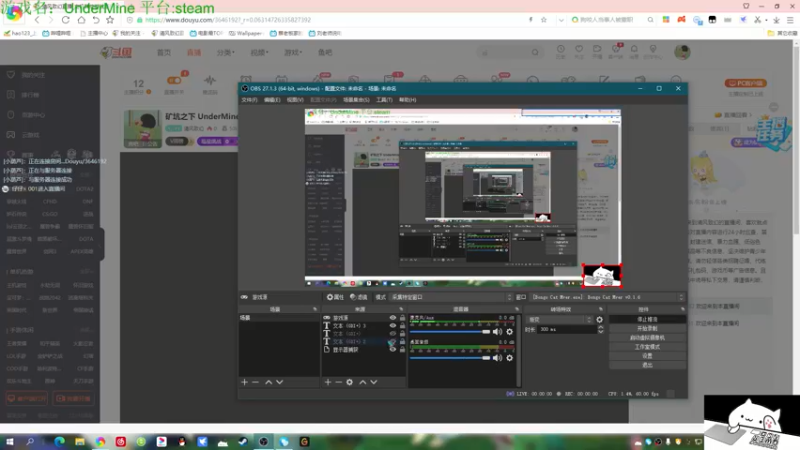Screen dimensions: 800x450
Task: Open browser address bar dropdown arrow
Action: [x=561, y=20]
